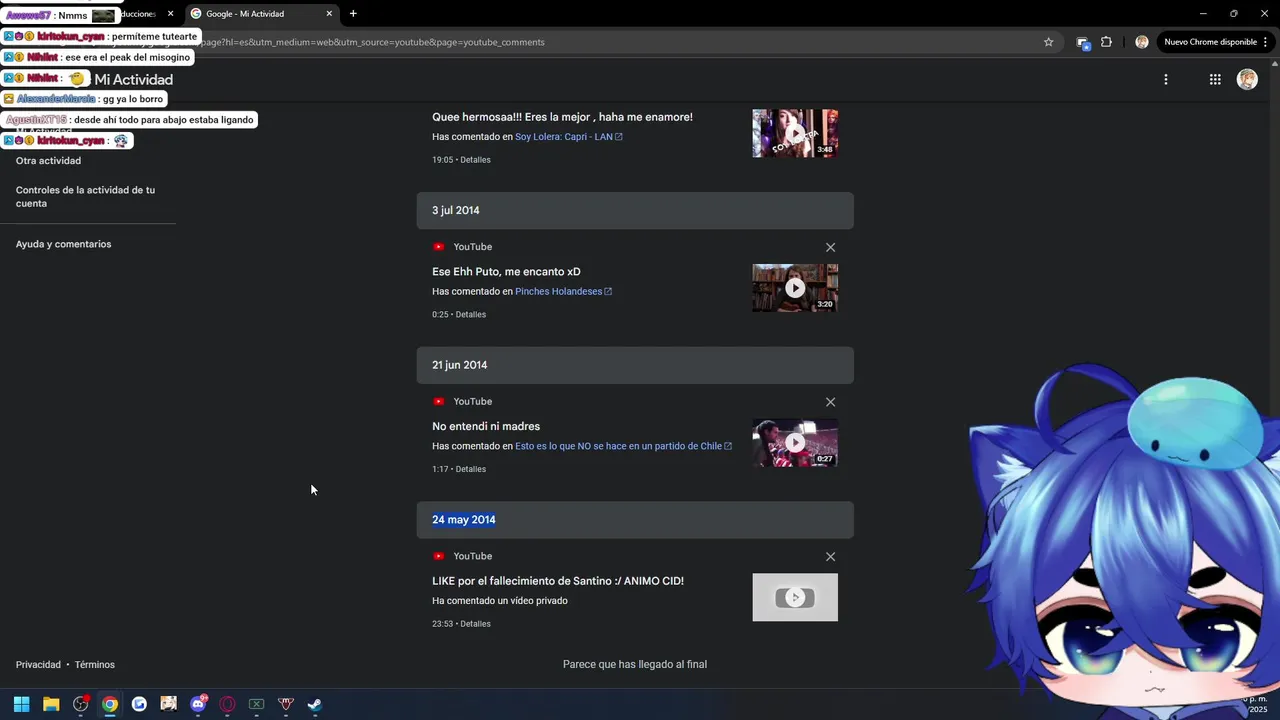
Task: Open the red winged logo taskbar app
Action: tap(285, 704)
